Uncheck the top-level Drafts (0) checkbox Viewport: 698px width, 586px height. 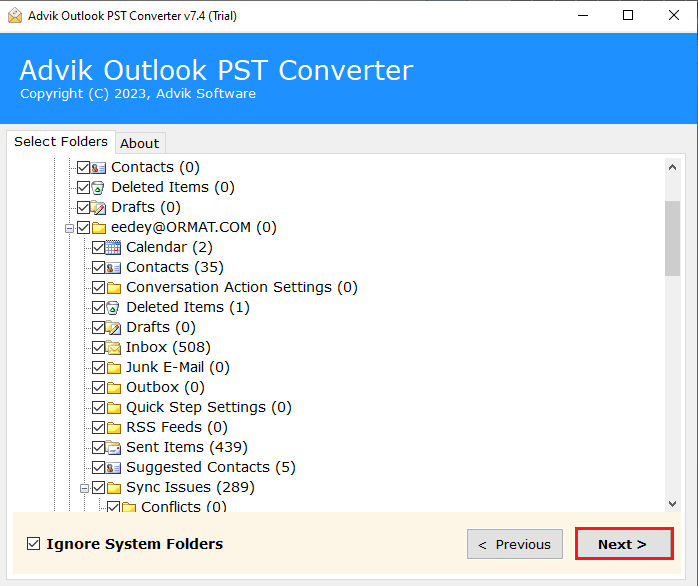[x=83, y=208]
